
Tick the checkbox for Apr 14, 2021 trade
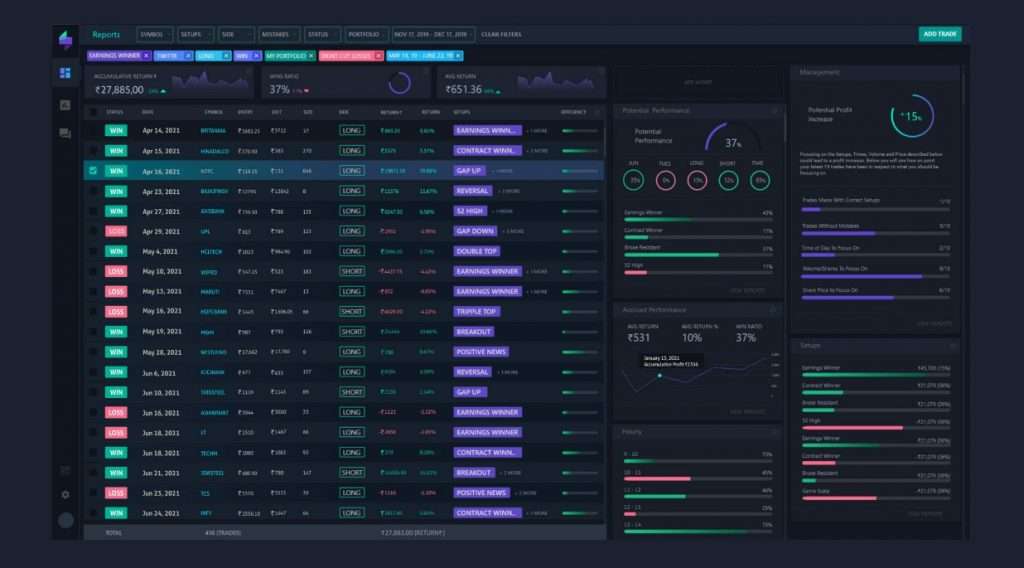(93, 131)
